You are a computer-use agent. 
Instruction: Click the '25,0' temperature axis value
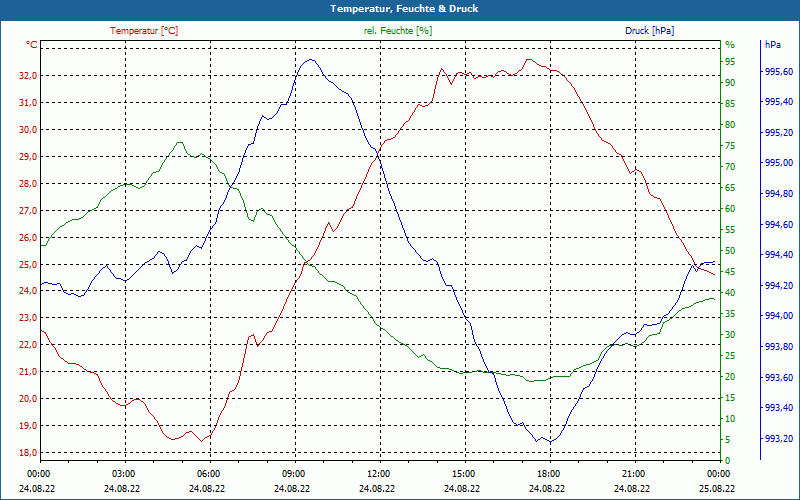tap(28, 265)
